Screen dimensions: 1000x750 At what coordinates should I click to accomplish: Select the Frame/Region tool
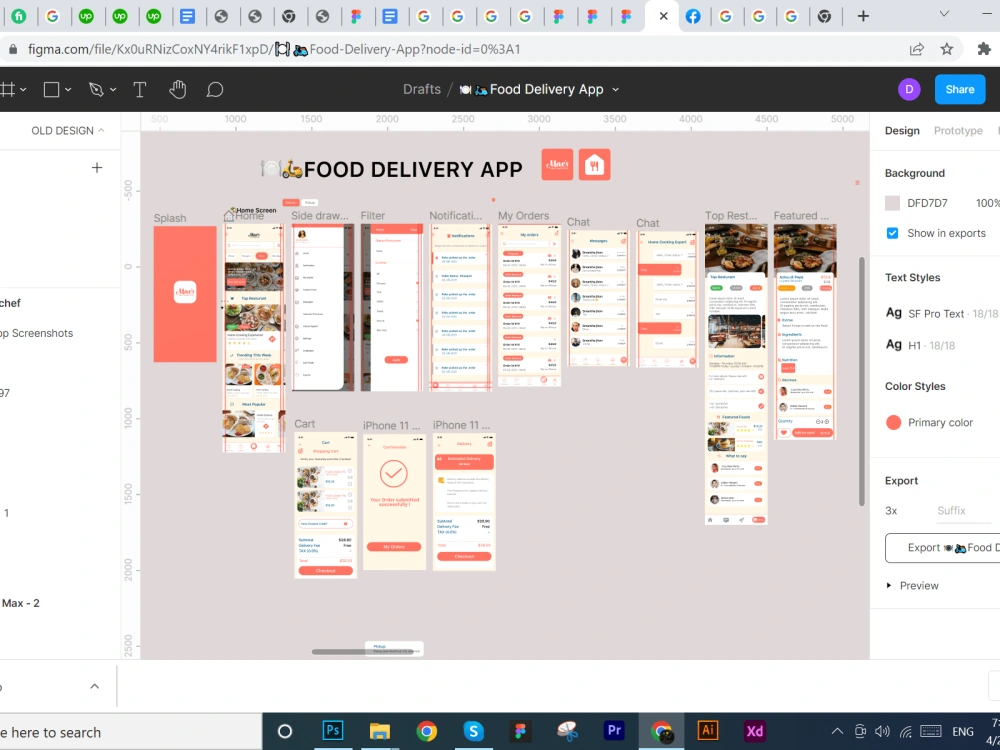click(x=7, y=89)
